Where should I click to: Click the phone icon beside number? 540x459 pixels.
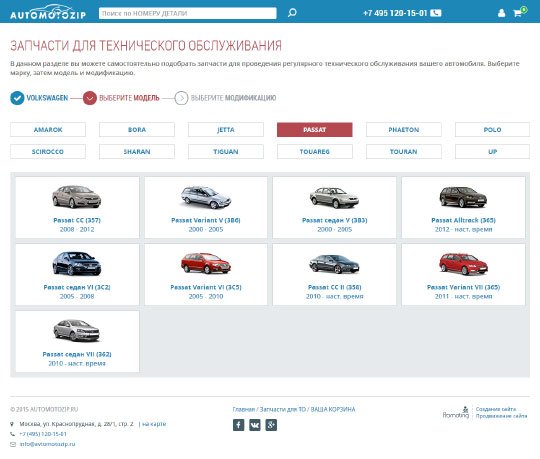tap(436, 13)
